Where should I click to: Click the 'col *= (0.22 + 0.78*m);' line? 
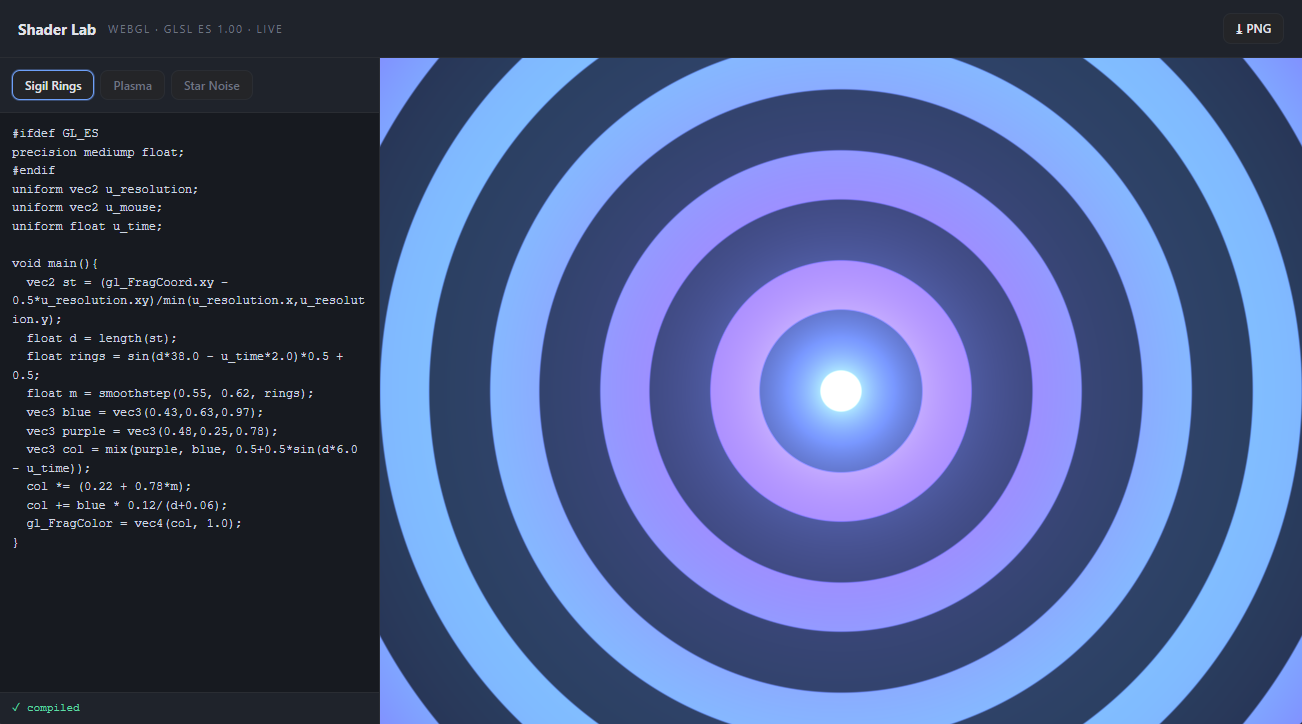click(x=109, y=487)
